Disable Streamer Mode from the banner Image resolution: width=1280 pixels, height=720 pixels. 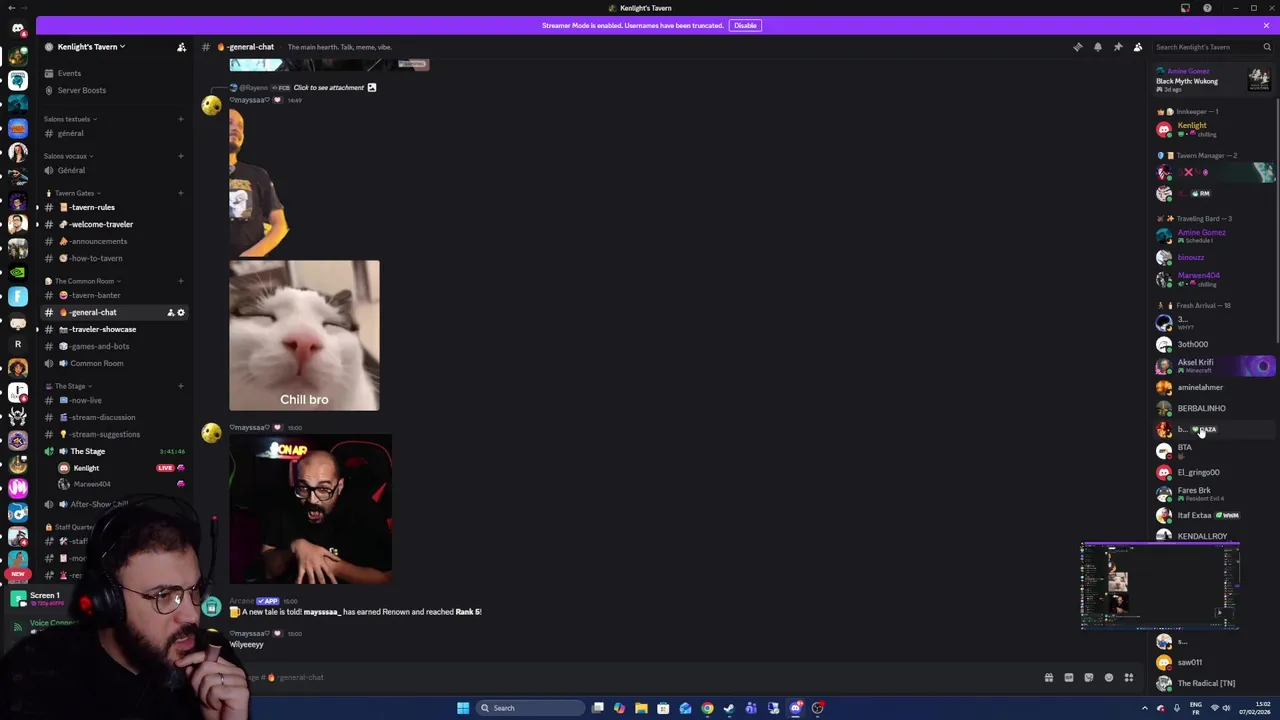pyautogui.click(x=744, y=25)
